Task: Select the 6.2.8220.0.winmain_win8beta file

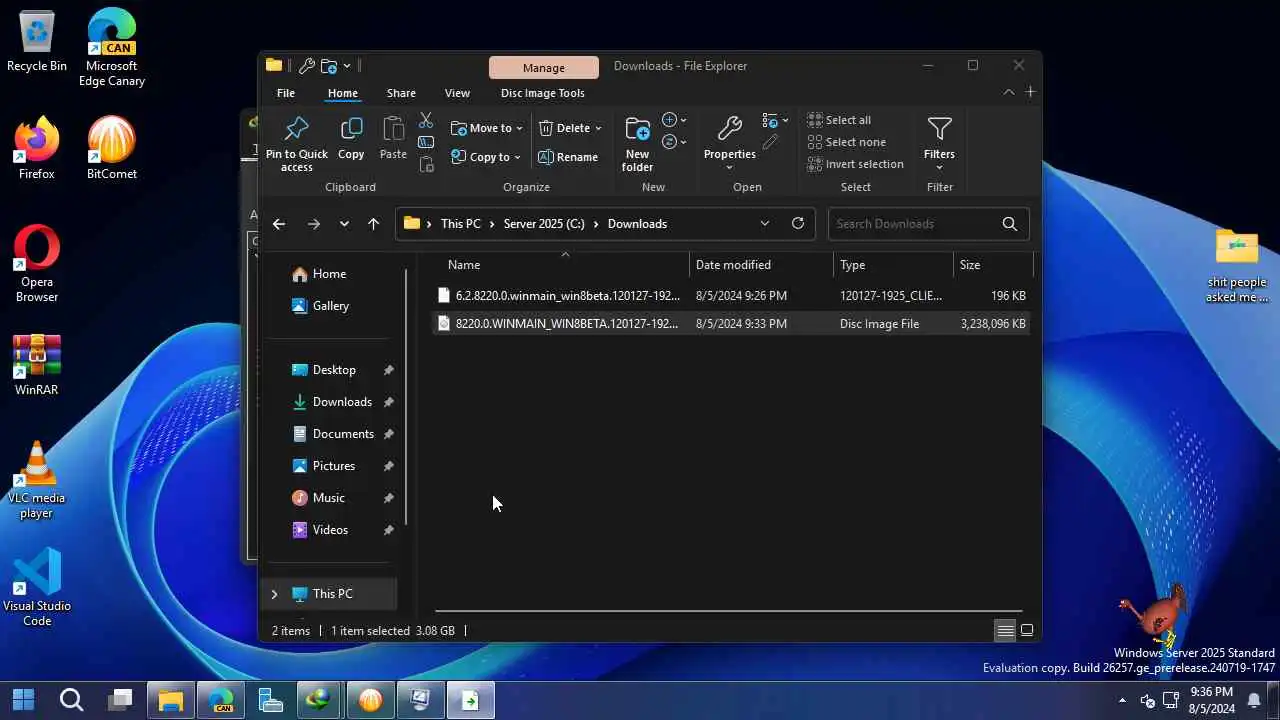Action: tap(731, 296)
